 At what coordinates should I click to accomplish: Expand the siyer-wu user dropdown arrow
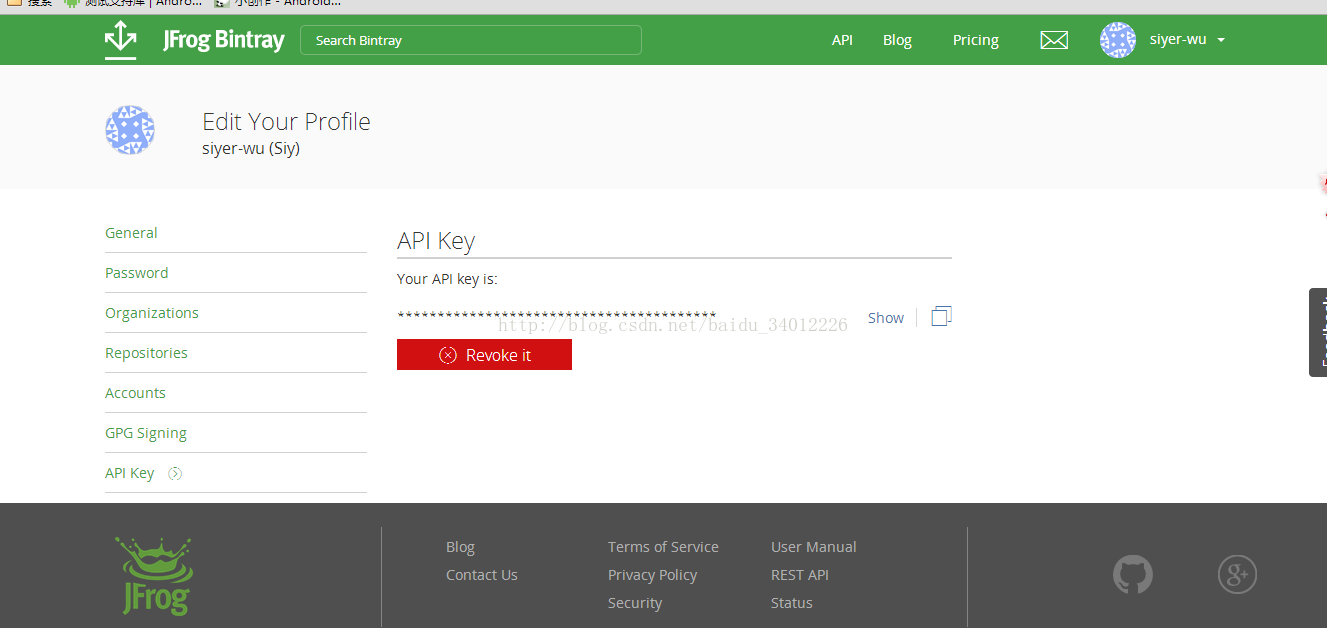pyautogui.click(x=1221, y=41)
